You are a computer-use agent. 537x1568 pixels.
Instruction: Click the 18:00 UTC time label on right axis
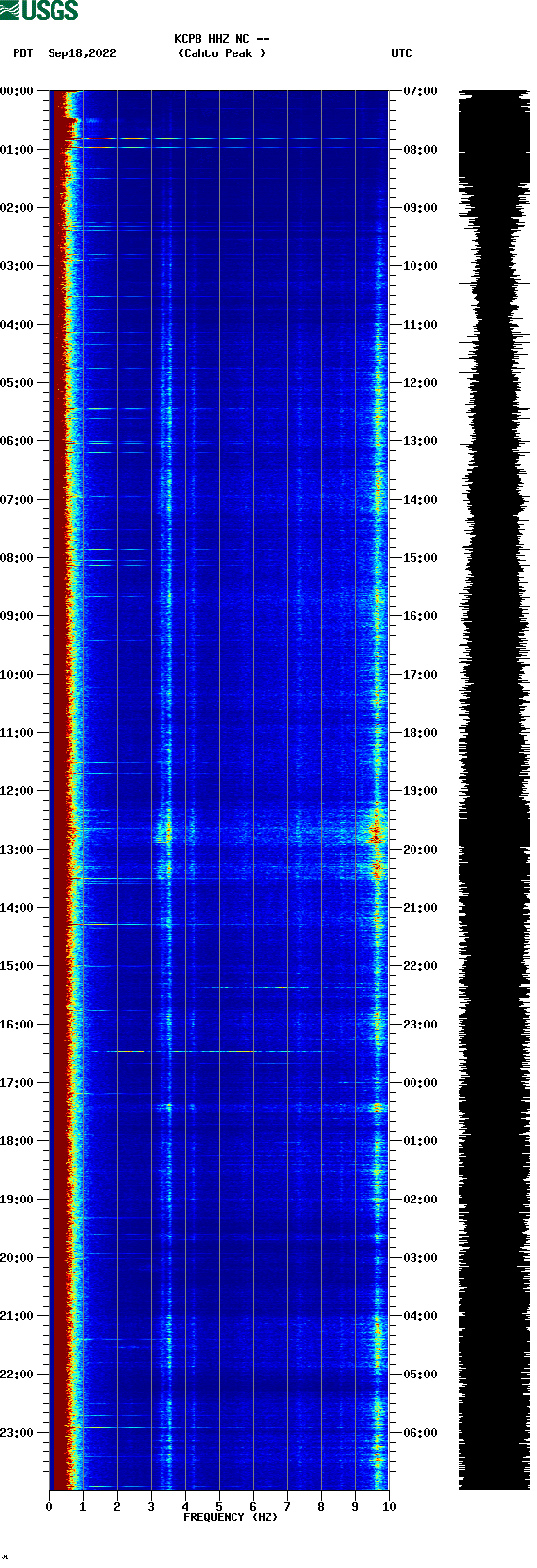(420, 733)
